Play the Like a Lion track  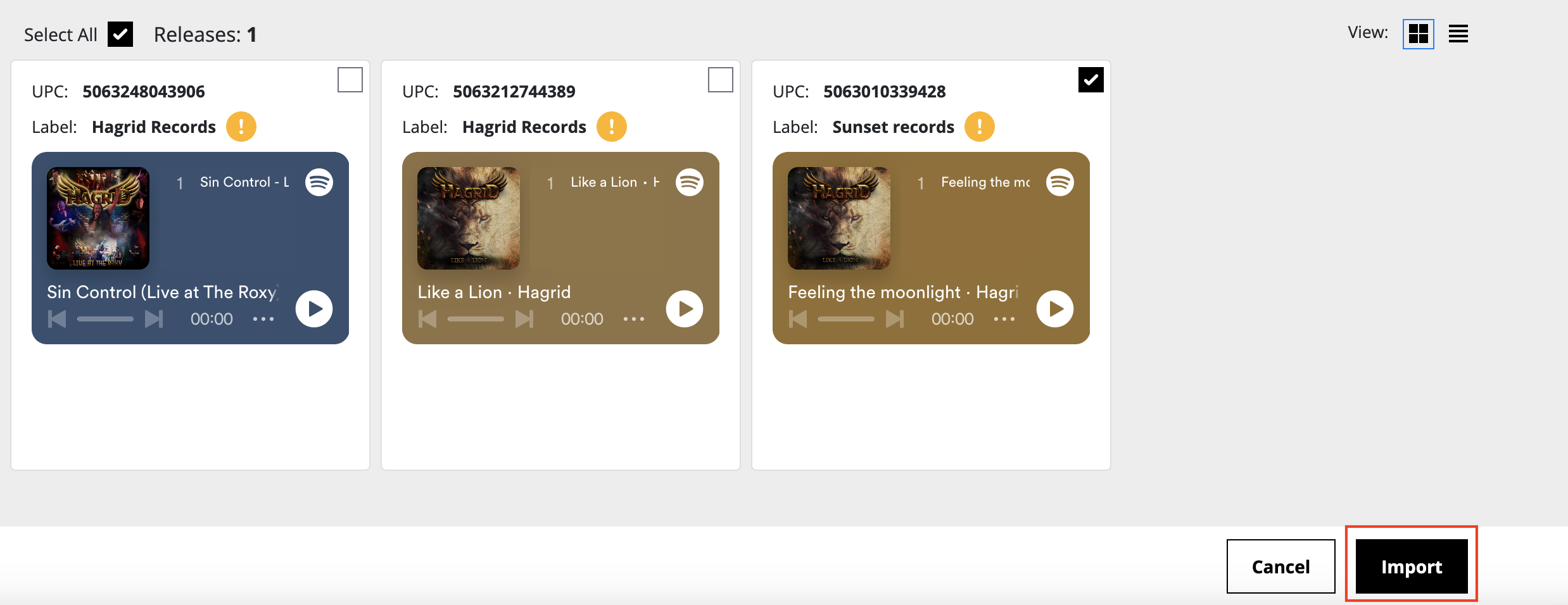coord(684,309)
